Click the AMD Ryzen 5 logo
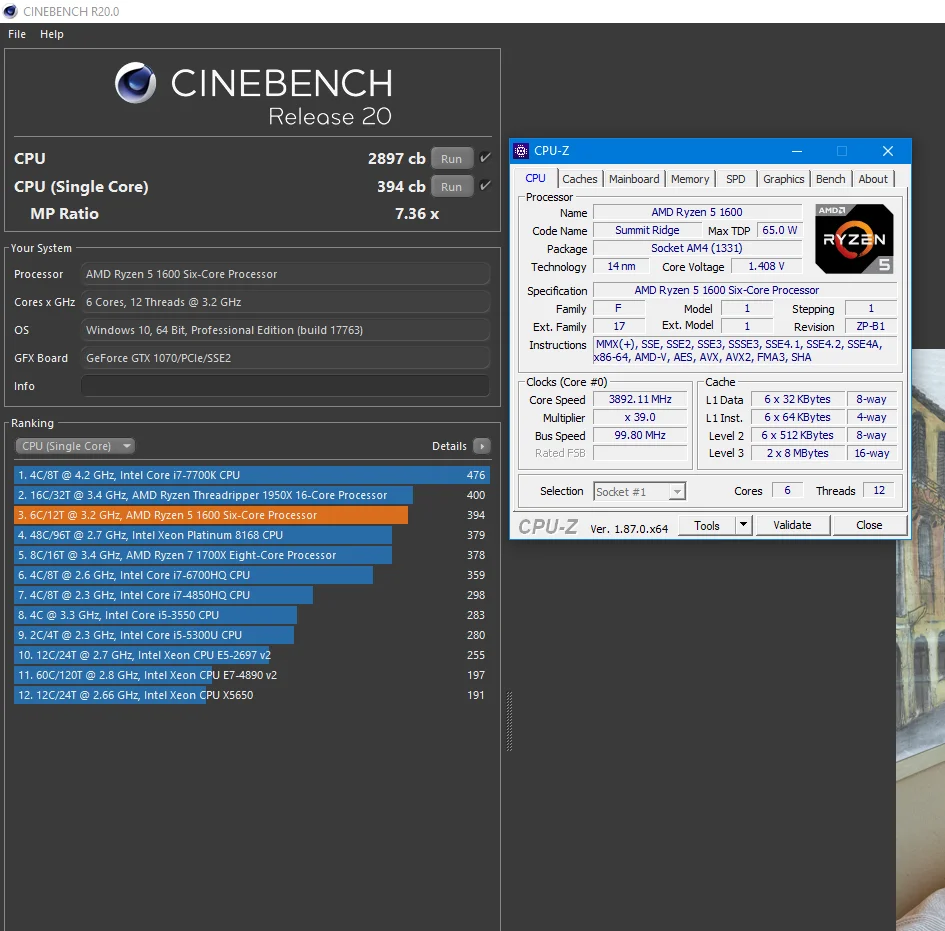Screen dimensions: 945x931 coord(854,239)
